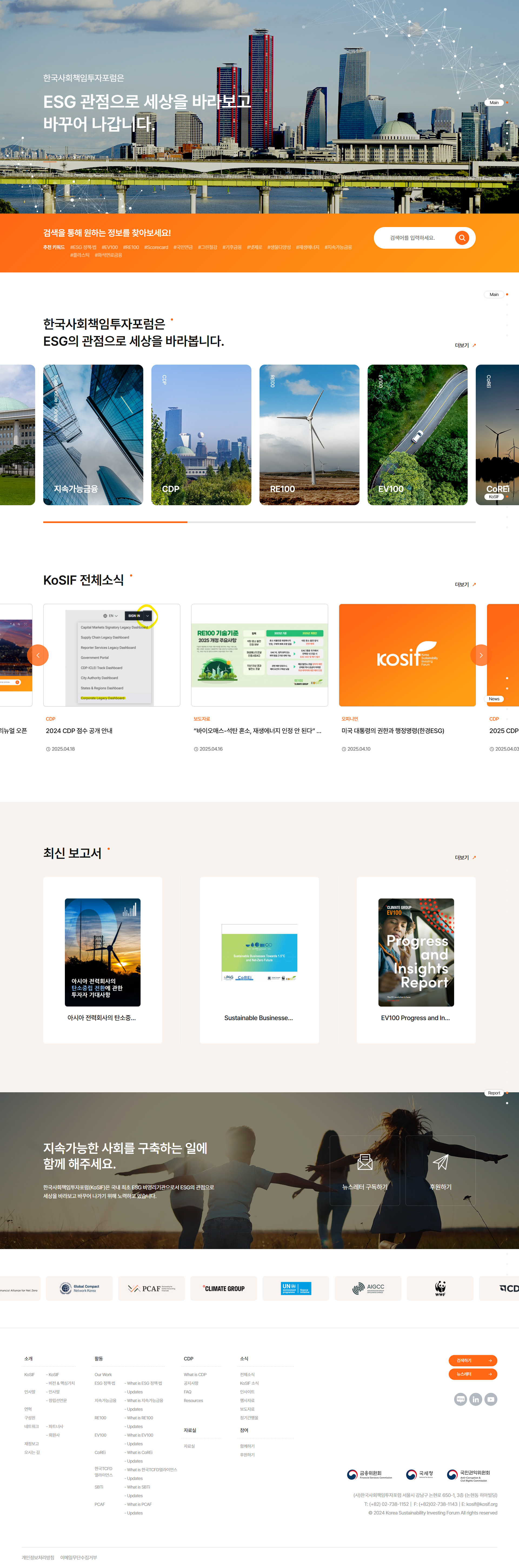Open the RE100 기술기준 news thumbnail
Image resolution: width=519 pixels, height=1568 pixels.
pyautogui.click(x=259, y=655)
